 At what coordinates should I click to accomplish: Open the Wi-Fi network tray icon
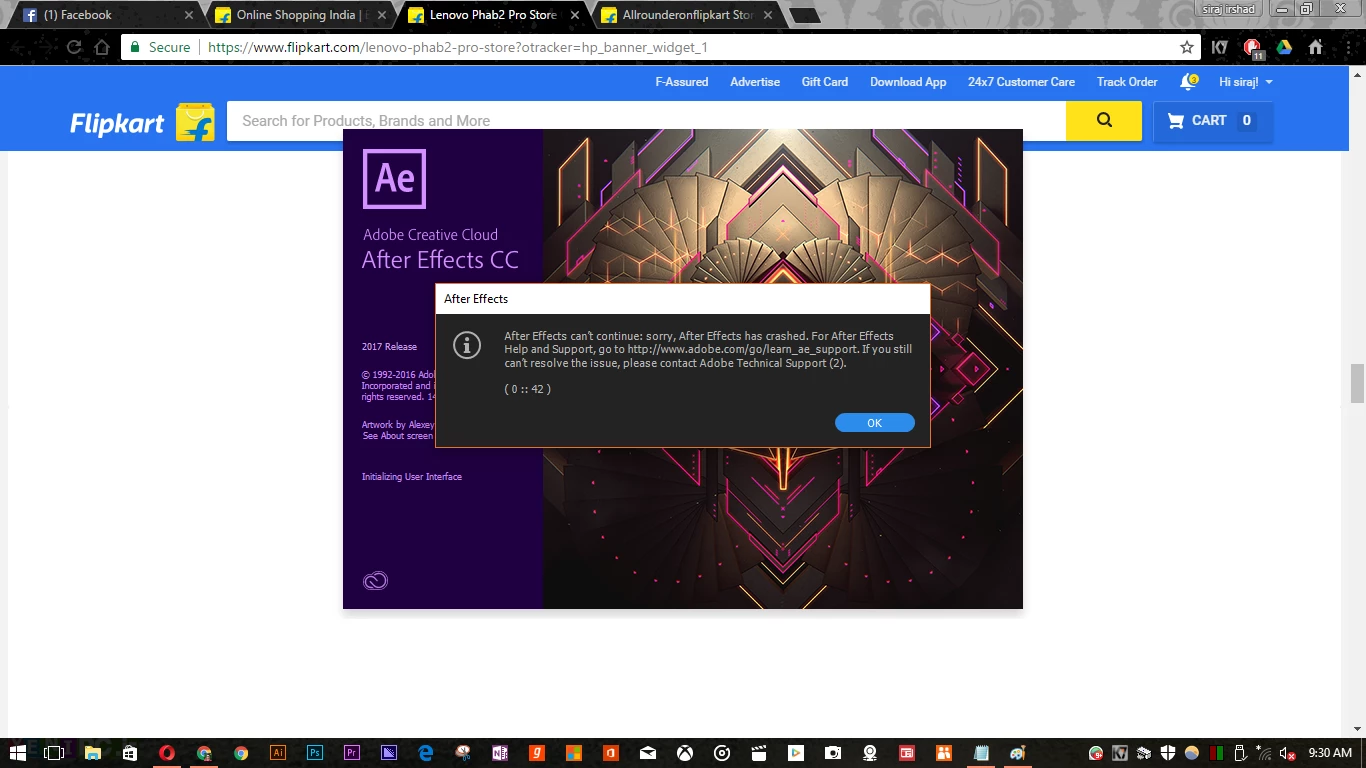tap(1264, 753)
